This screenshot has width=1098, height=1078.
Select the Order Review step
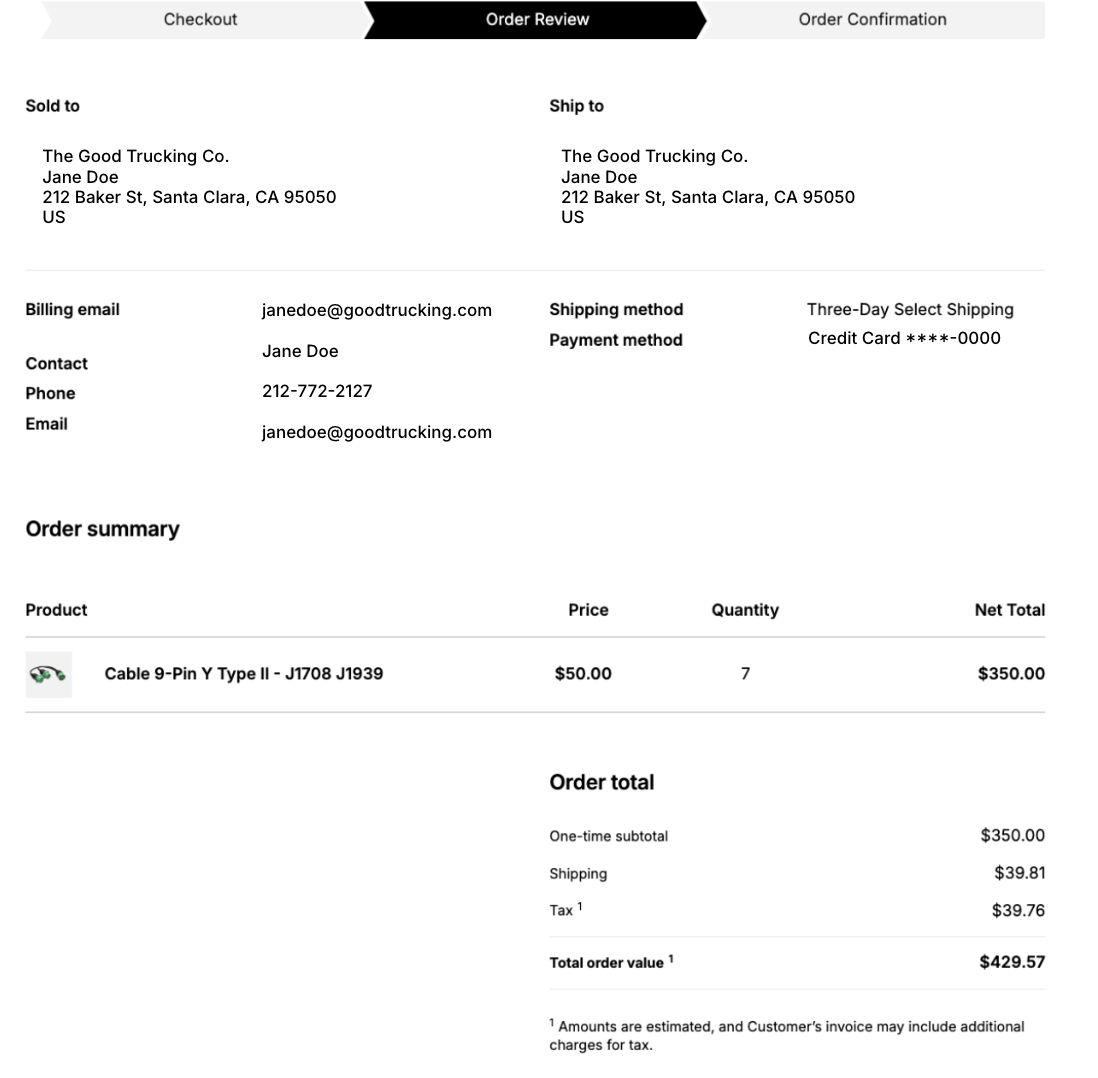point(537,19)
